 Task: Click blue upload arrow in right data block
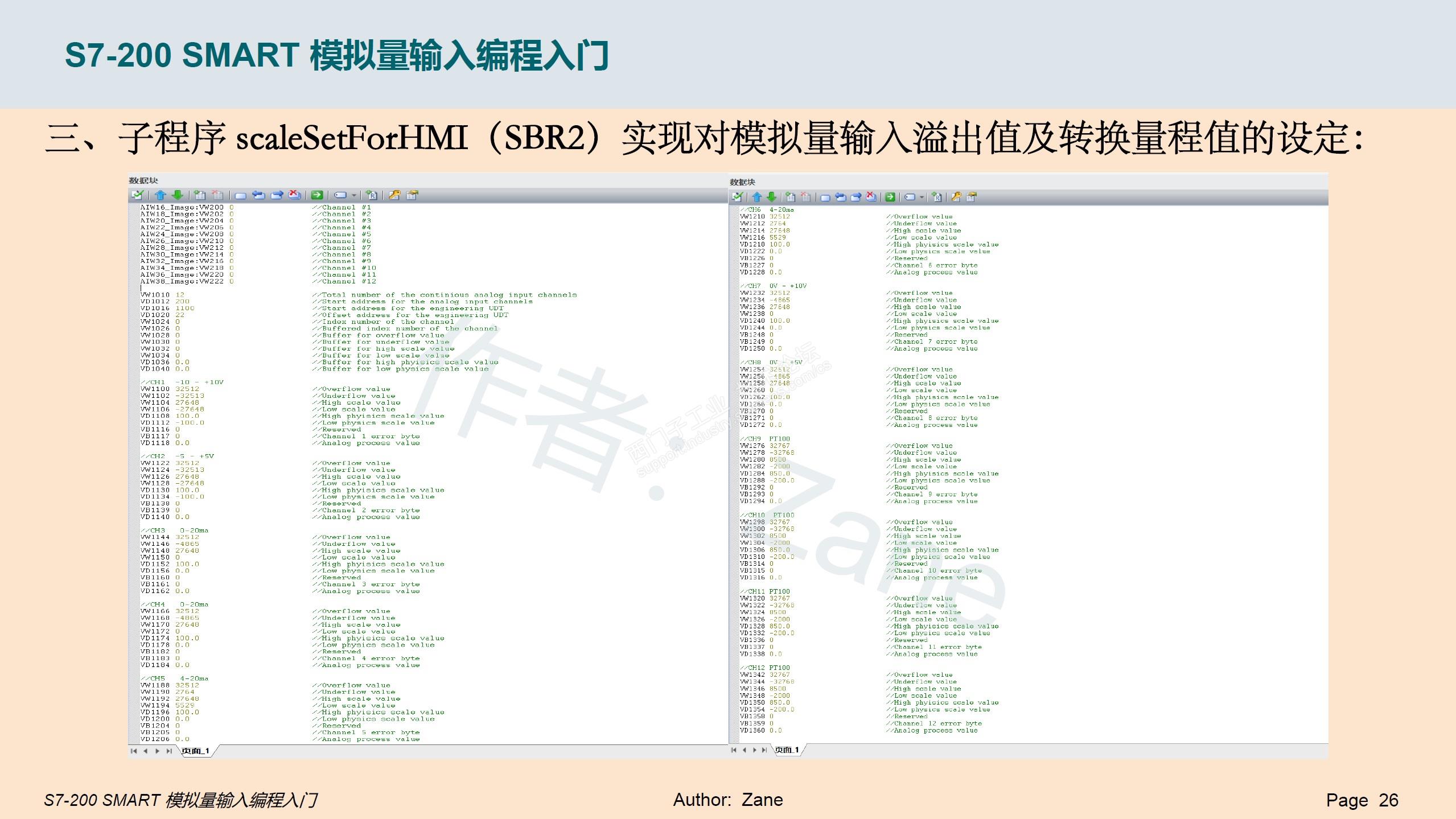756,197
